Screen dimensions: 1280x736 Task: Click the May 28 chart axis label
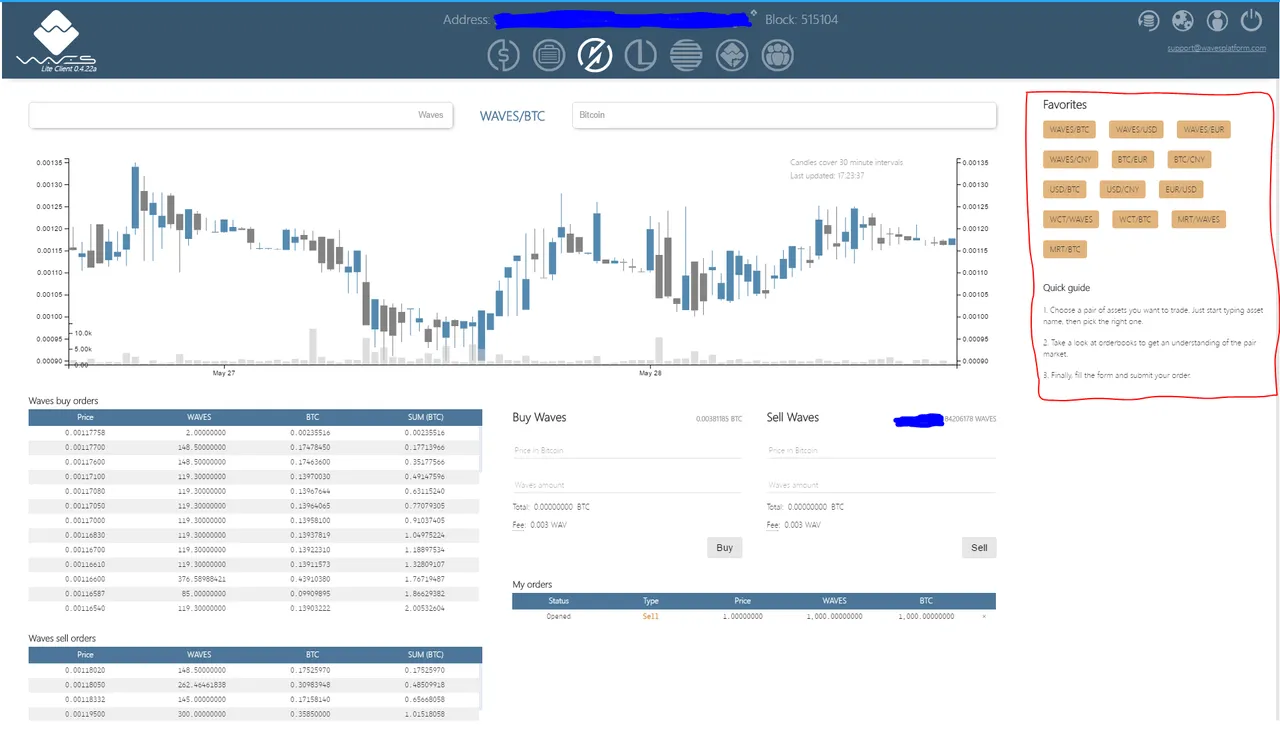pos(650,373)
